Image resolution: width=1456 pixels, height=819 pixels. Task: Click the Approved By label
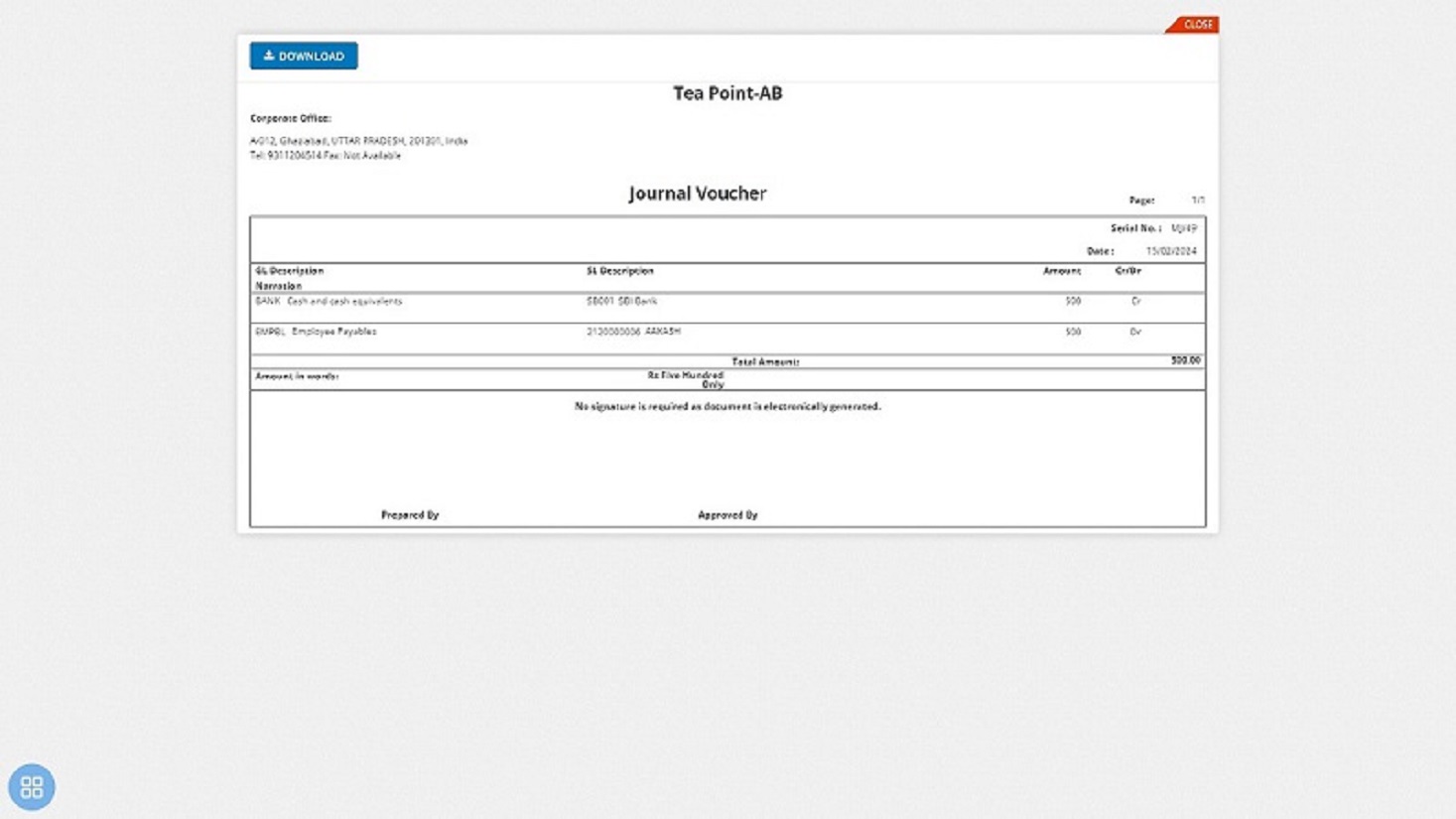click(x=728, y=515)
